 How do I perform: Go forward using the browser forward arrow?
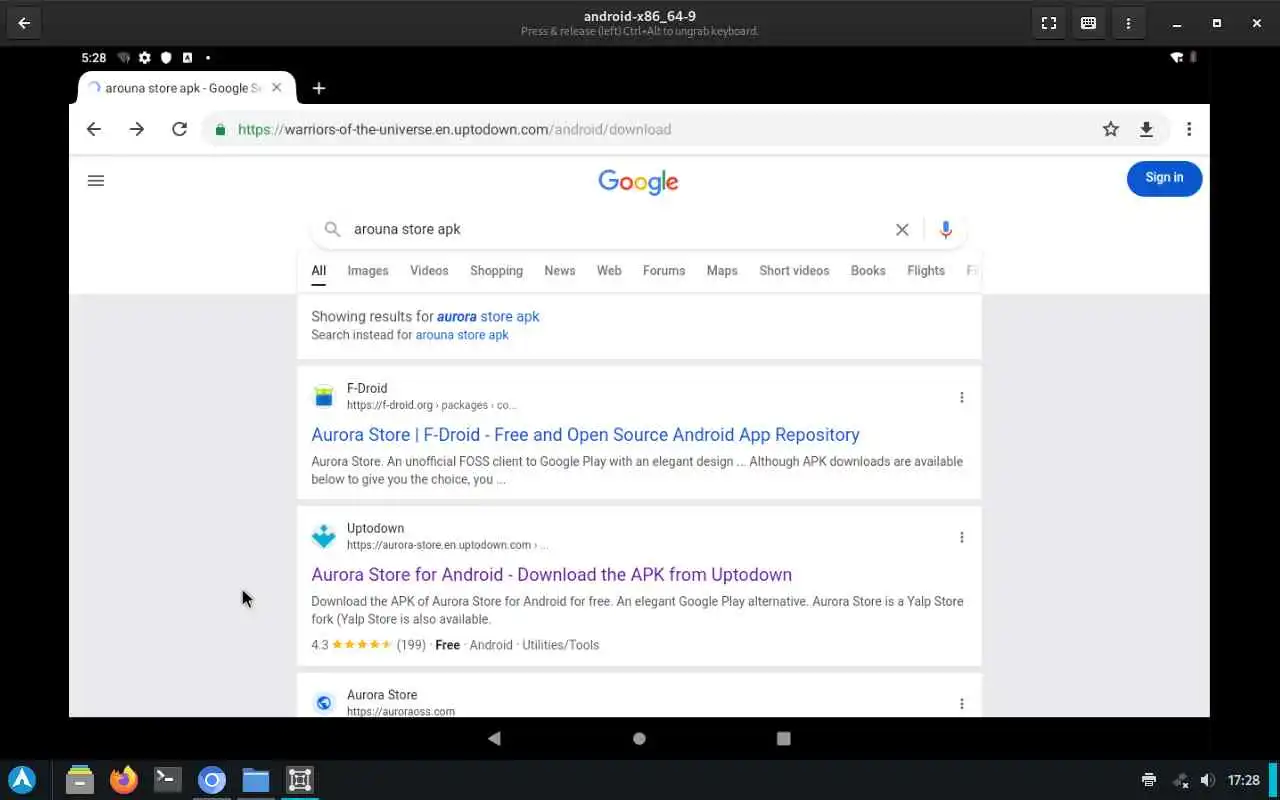[x=137, y=129]
